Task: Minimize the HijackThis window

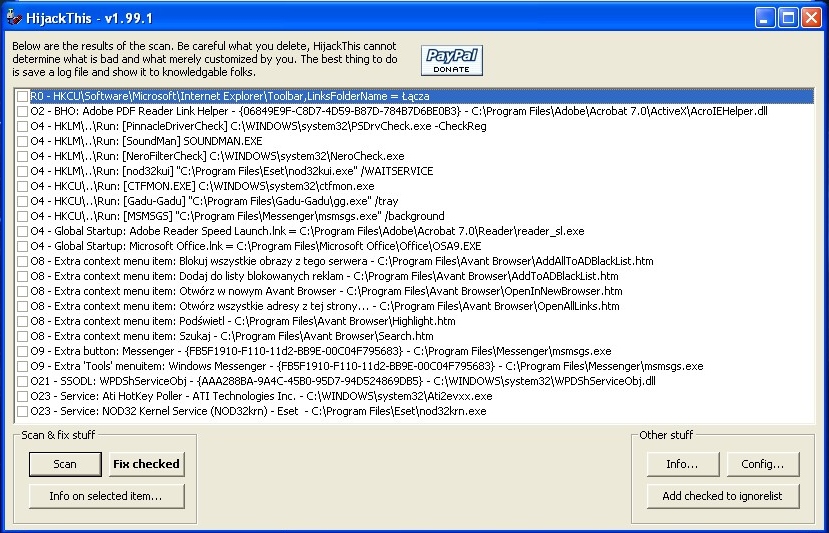Action: click(764, 17)
